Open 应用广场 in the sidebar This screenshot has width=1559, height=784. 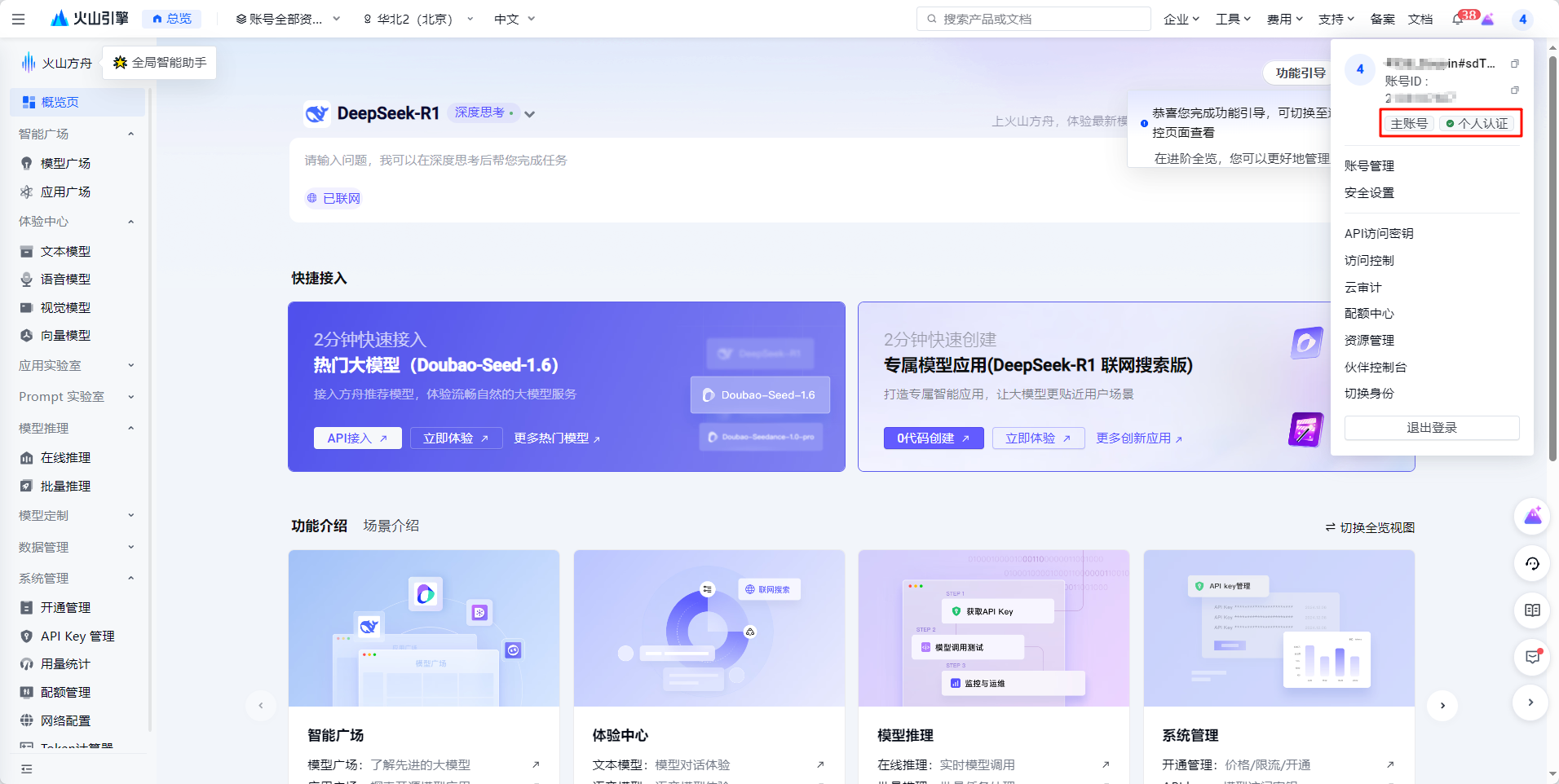(65, 192)
